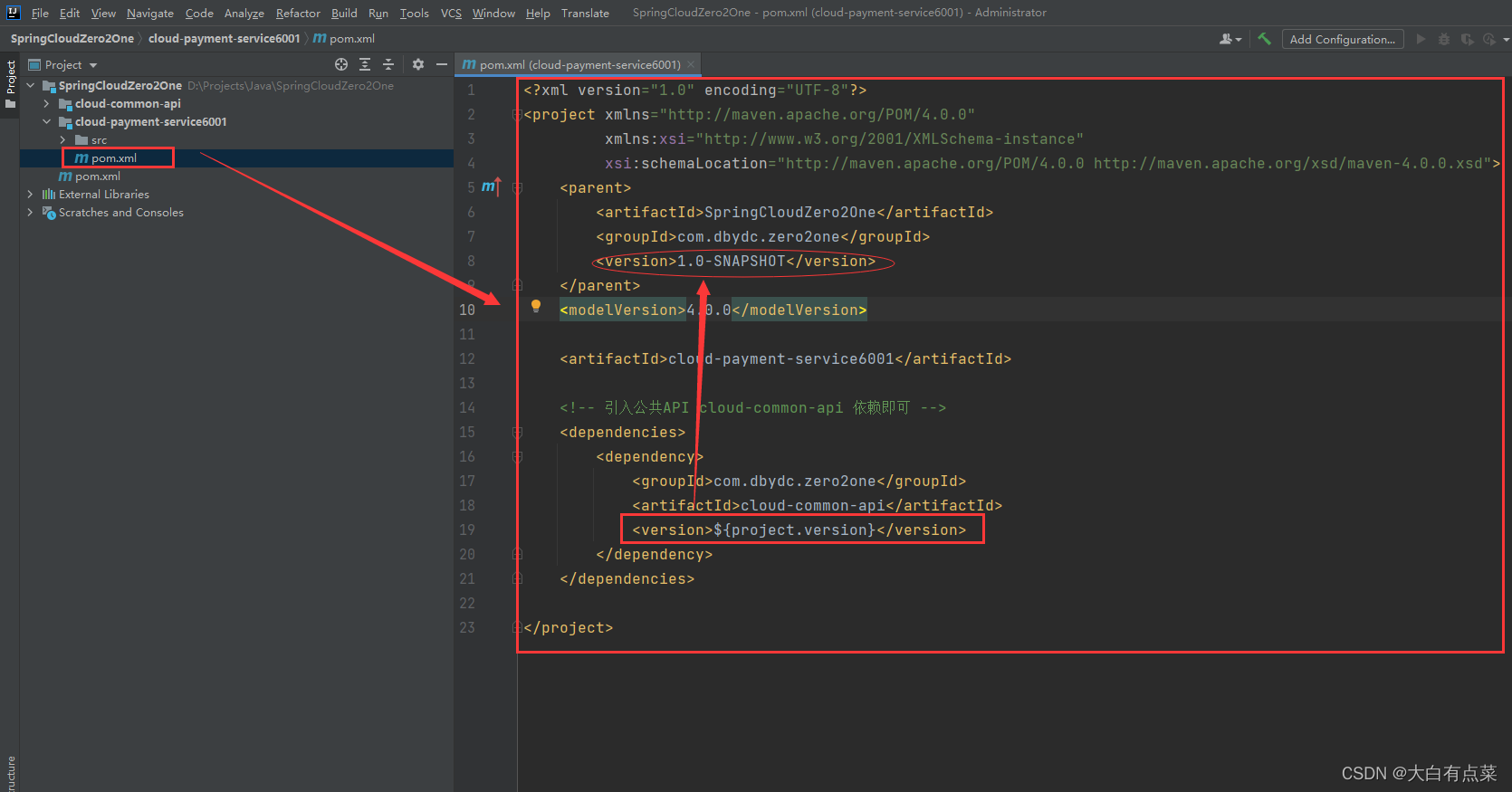Open the Code menu

pyautogui.click(x=199, y=13)
